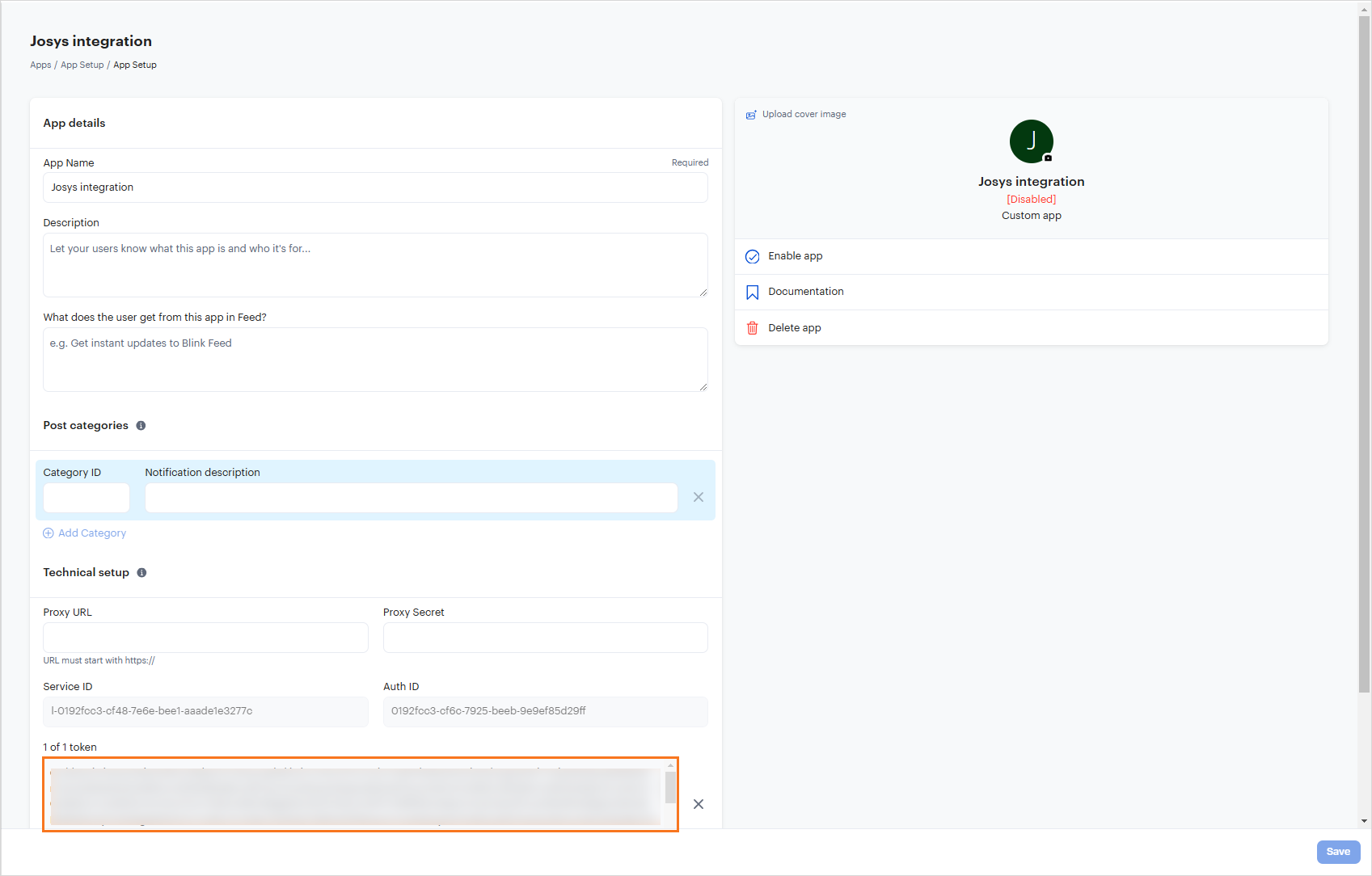Click the Documentation bookmark icon
This screenshot has height=876, width=1372.
pyautogui.click(x=752, y=292)
